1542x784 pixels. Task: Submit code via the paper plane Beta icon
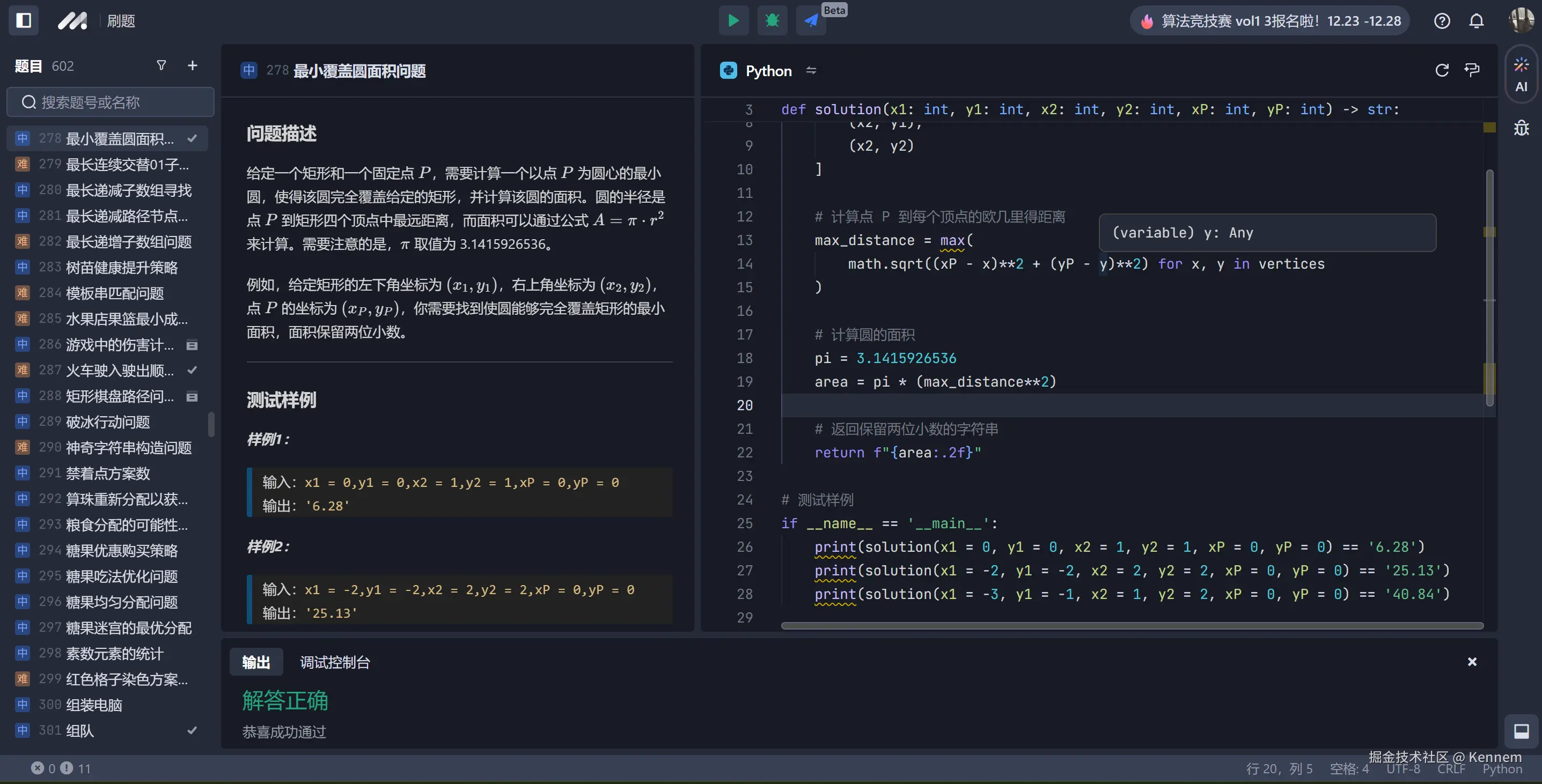coord(811,20)
